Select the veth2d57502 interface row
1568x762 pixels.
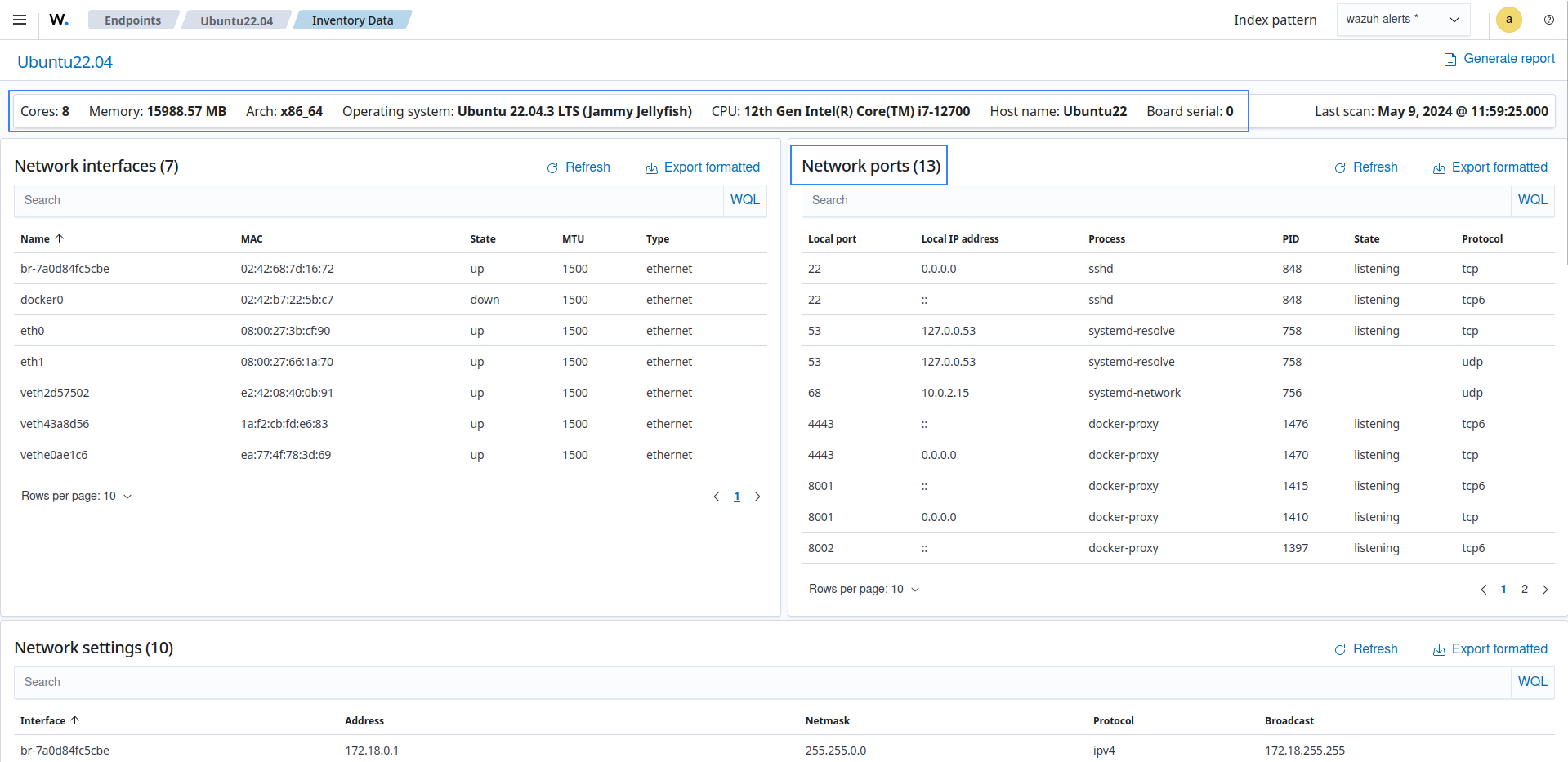click(x=391, y=393)
